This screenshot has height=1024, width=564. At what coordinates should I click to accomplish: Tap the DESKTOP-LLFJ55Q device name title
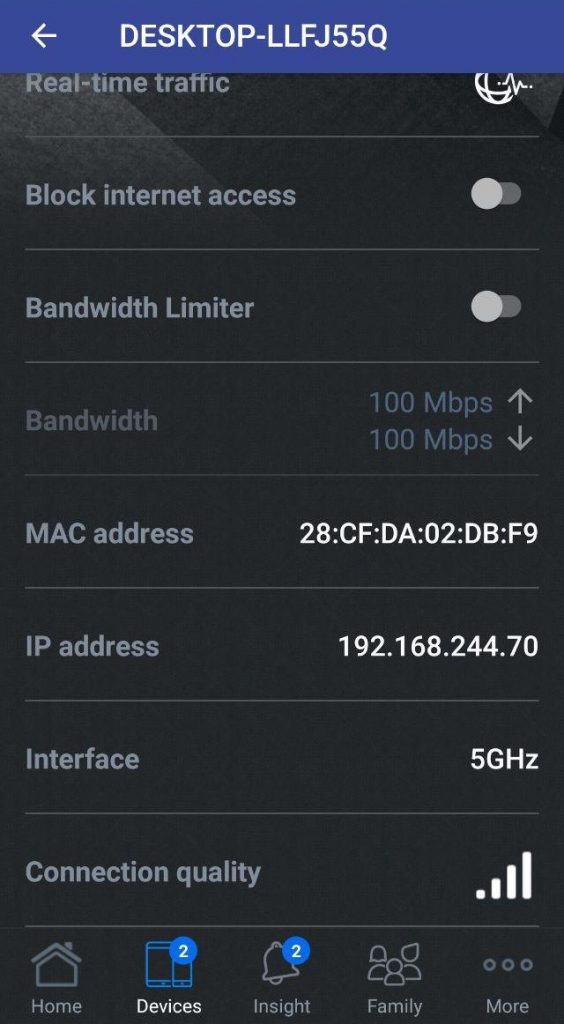[x=253, y=37]
